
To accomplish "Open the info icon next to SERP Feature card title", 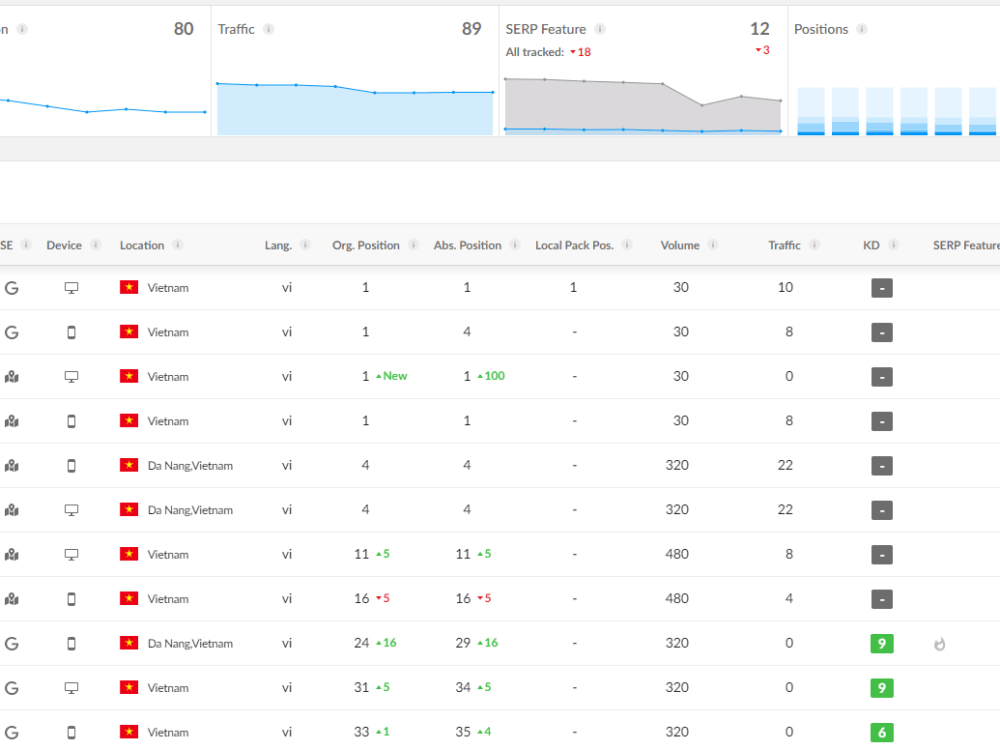I will point(599,29).
